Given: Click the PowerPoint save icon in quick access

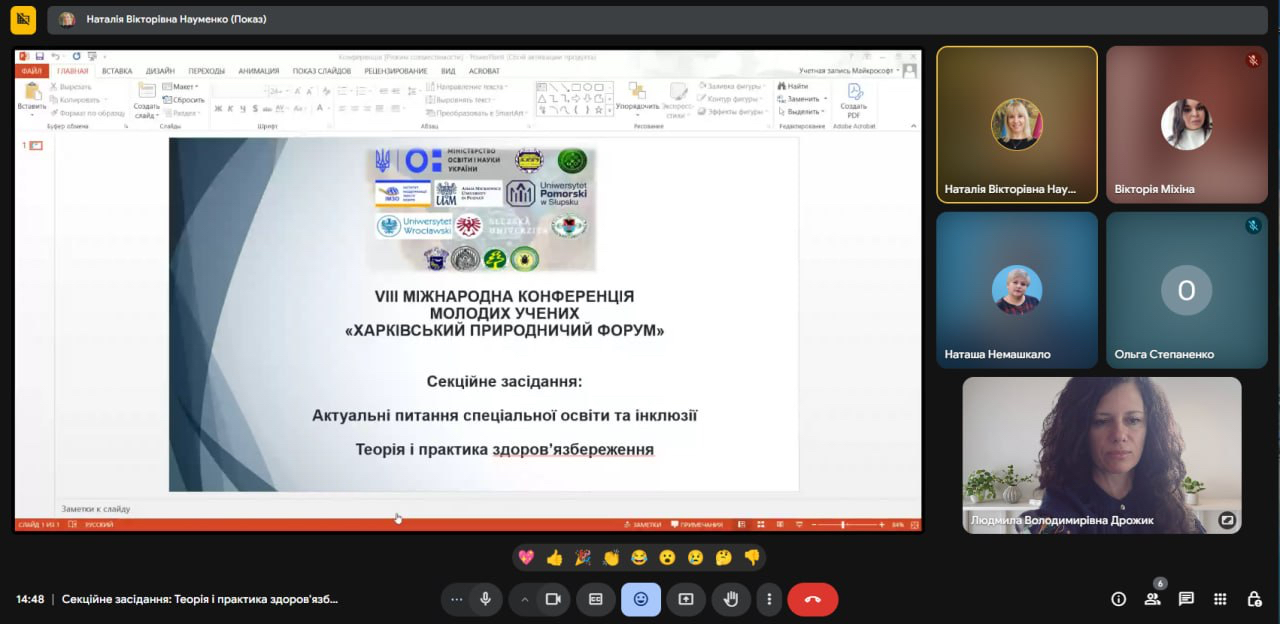Looking at the screenshot, I should click(x=40, y=57).
